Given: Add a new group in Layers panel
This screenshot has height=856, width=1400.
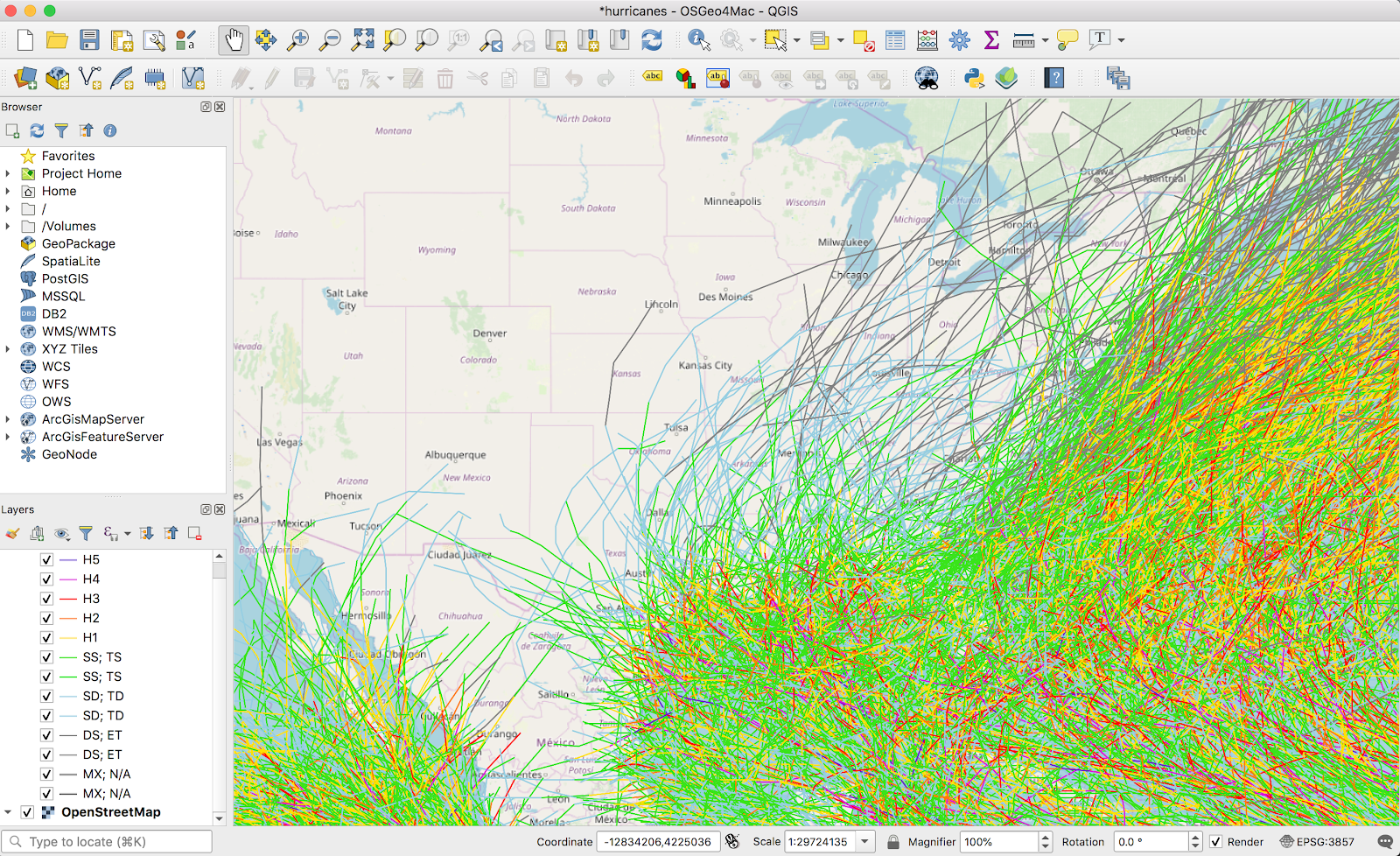Looking at the screenshot, I should pos(37,533).
